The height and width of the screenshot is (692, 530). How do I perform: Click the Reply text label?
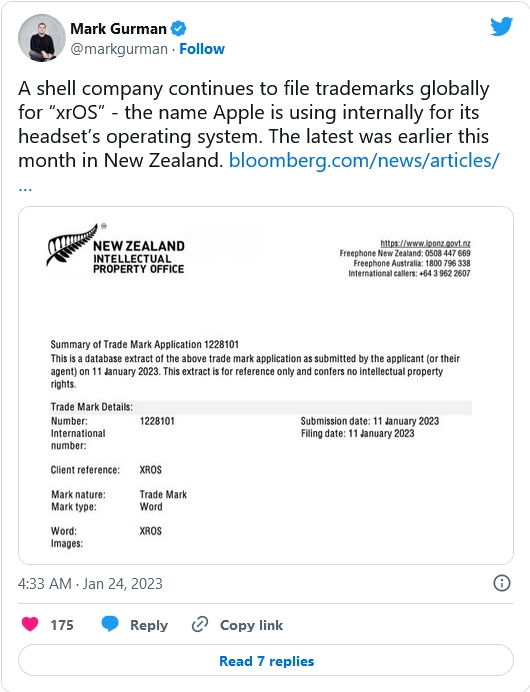(x=149, y=625)
